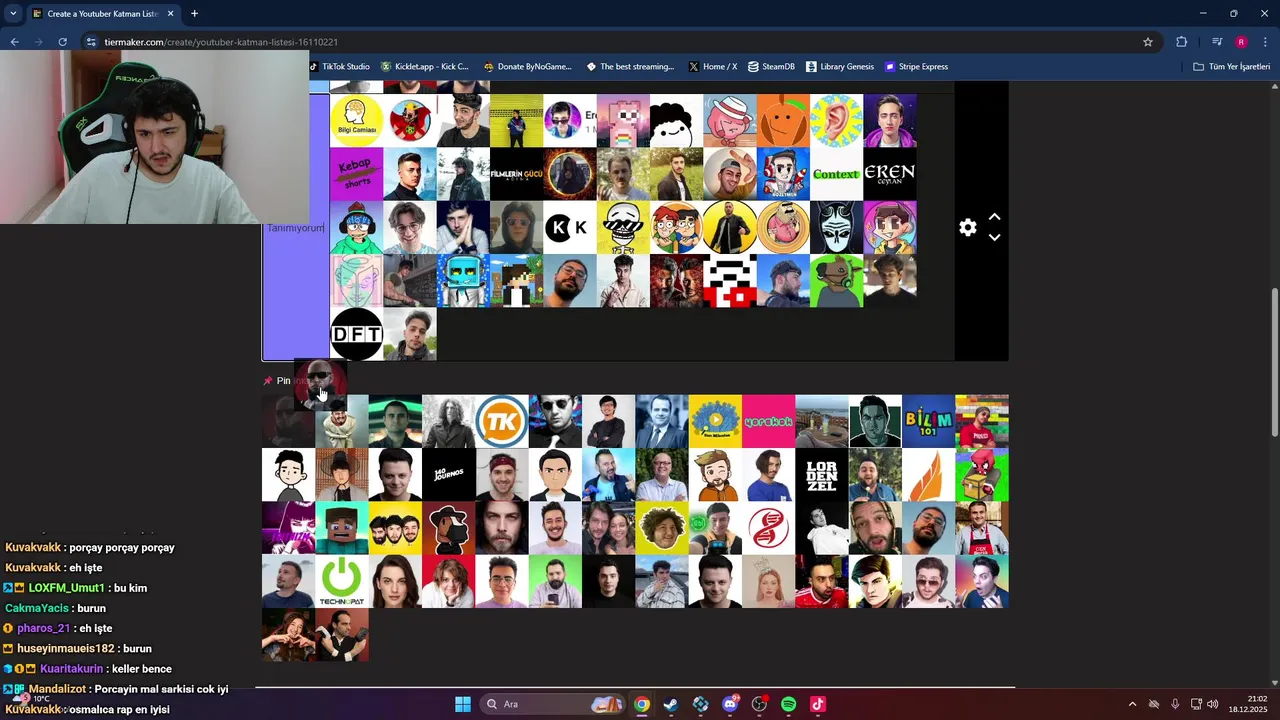Open the microphone tray icon
The width and height of the screenshot is (1280, 720).
tap(1175, 704)
